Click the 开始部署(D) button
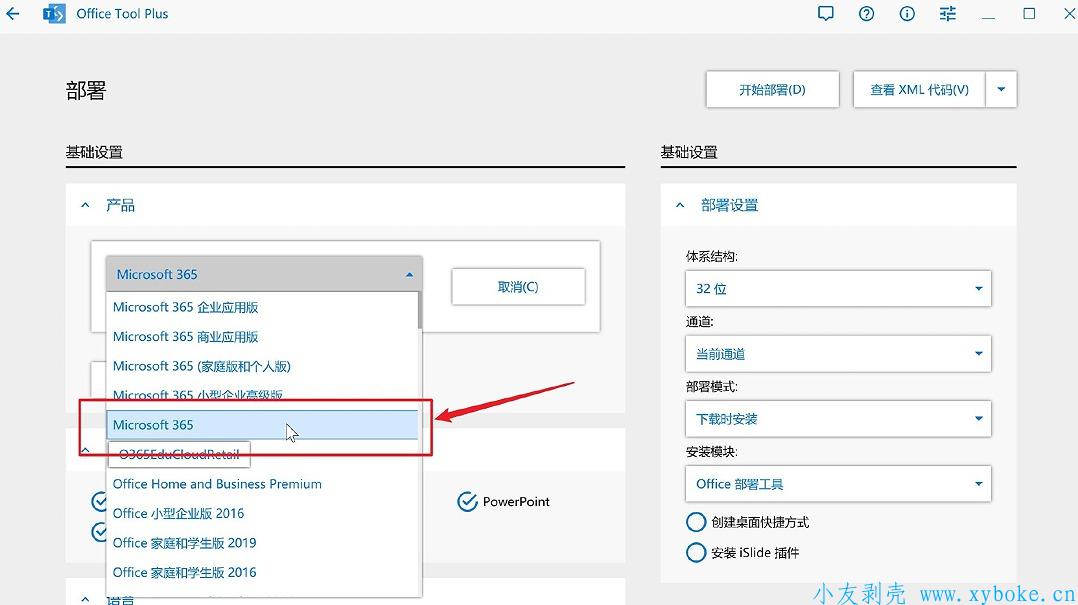This screenshot has height=605, width=1078. pyautogui.click(x=772, y=89)
